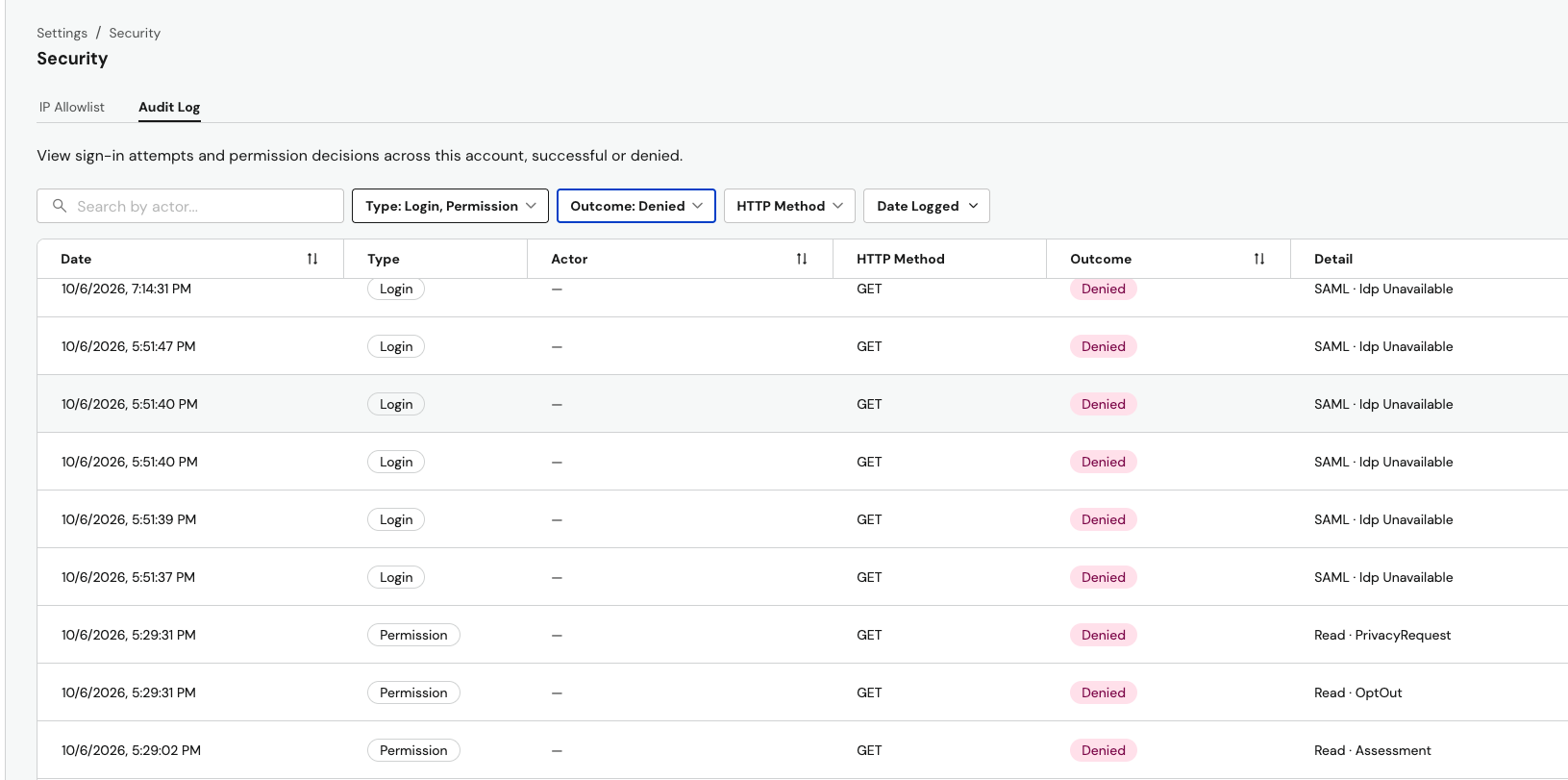
Task: Open the Type: Login, Permission filter
Action: (x=450, y=206)
